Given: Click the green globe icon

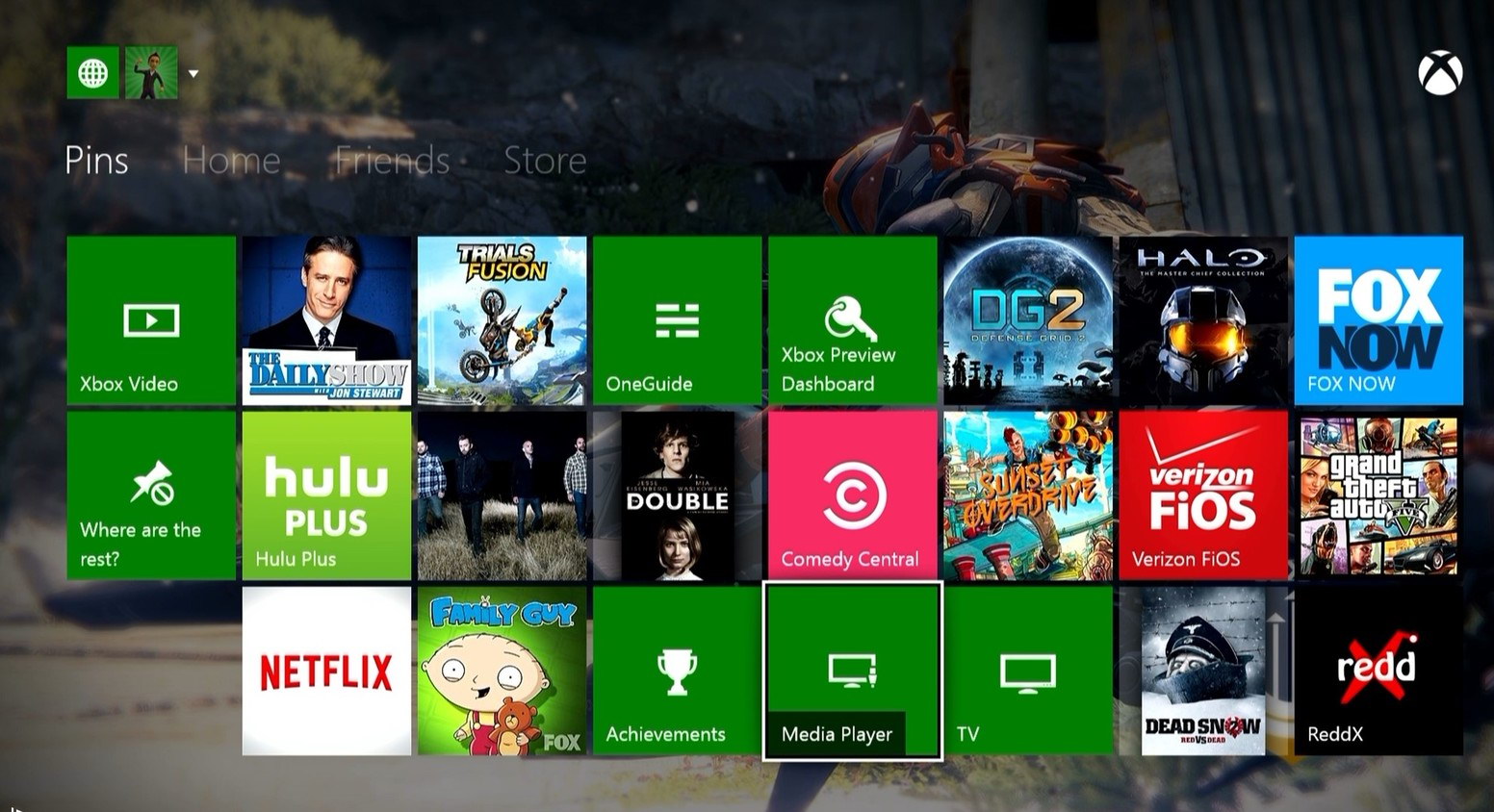Looking at the screenshot, I should point(93,72).
